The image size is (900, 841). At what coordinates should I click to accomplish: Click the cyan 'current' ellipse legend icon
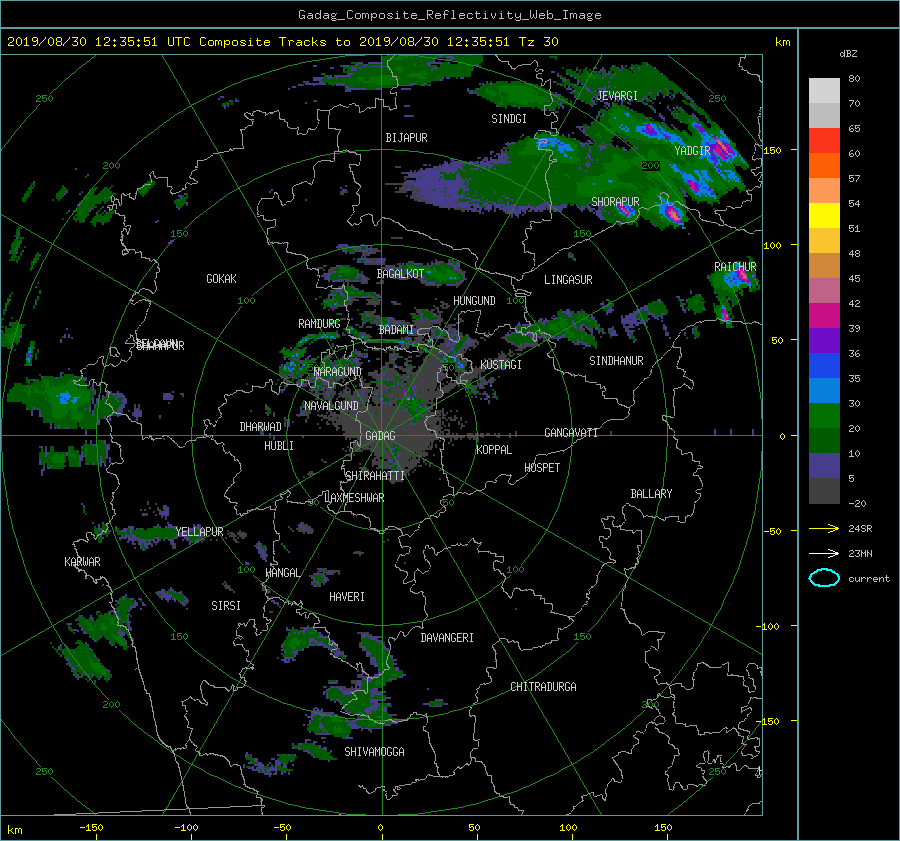[x=824, y=578]
